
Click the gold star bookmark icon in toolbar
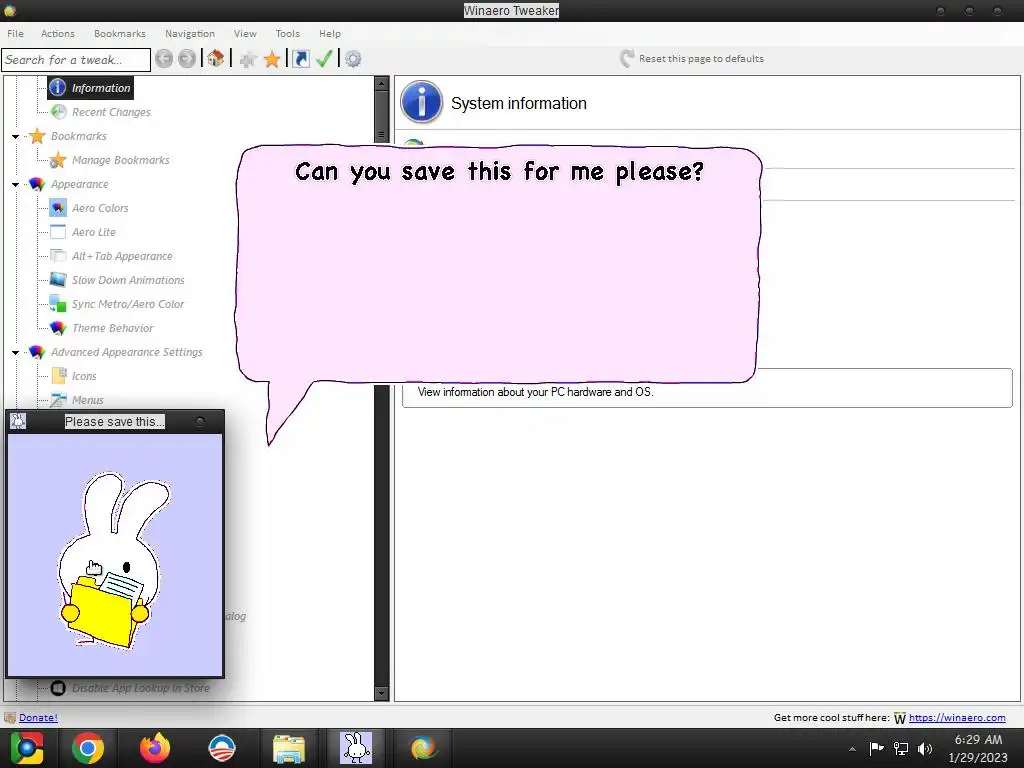pyautogui.click(x=272, y=59)
